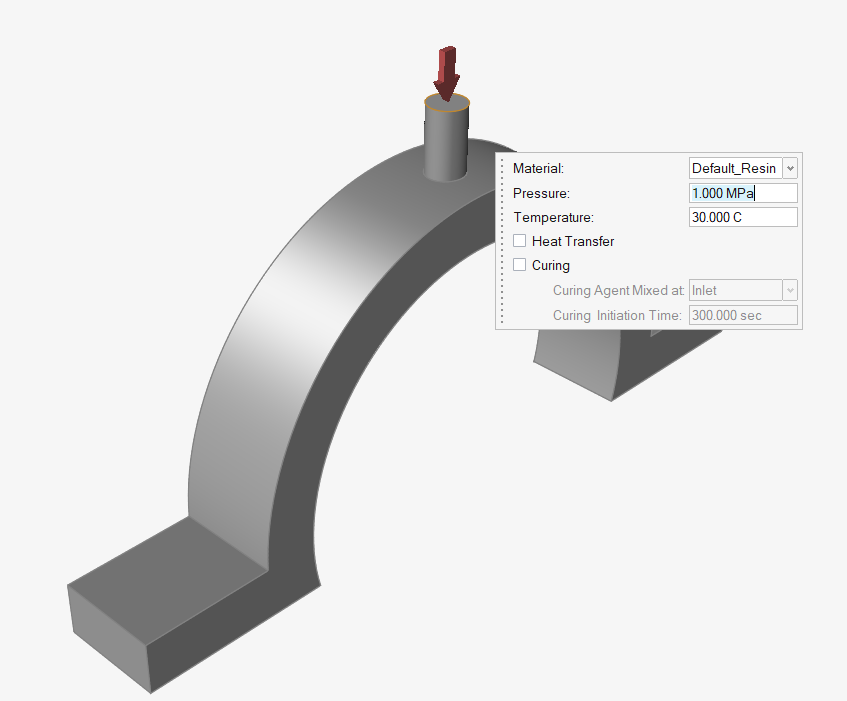Enable the Curing checkbox
847x701 pixels.
point(519,265)
